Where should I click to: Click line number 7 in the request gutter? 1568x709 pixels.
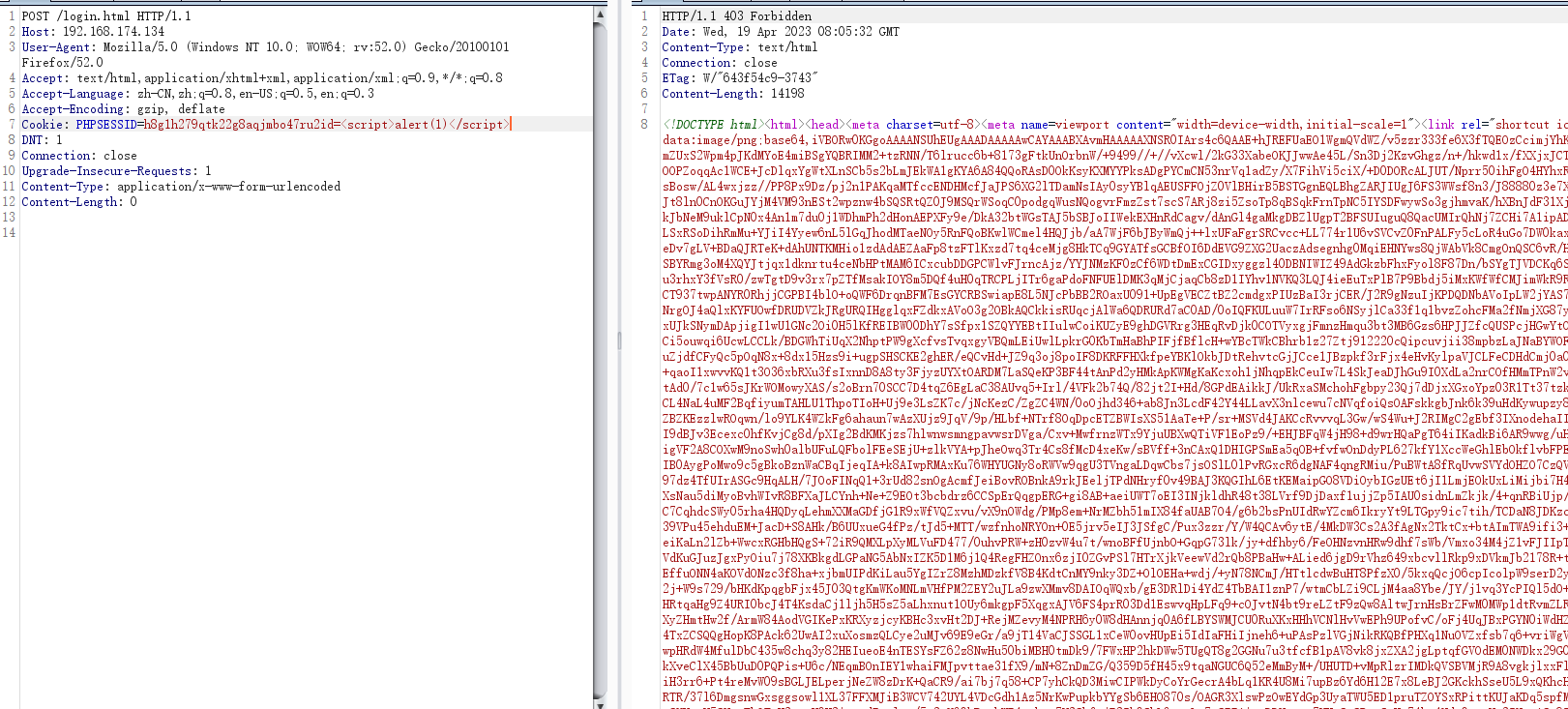[12, 124]
